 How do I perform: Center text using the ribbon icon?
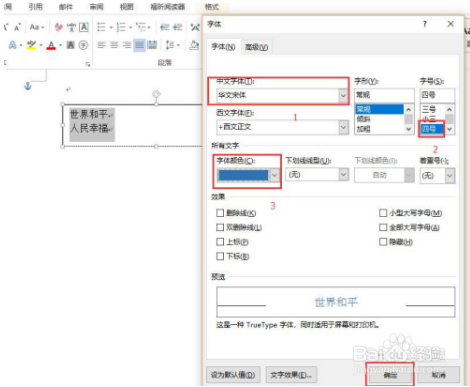[114, 45]
